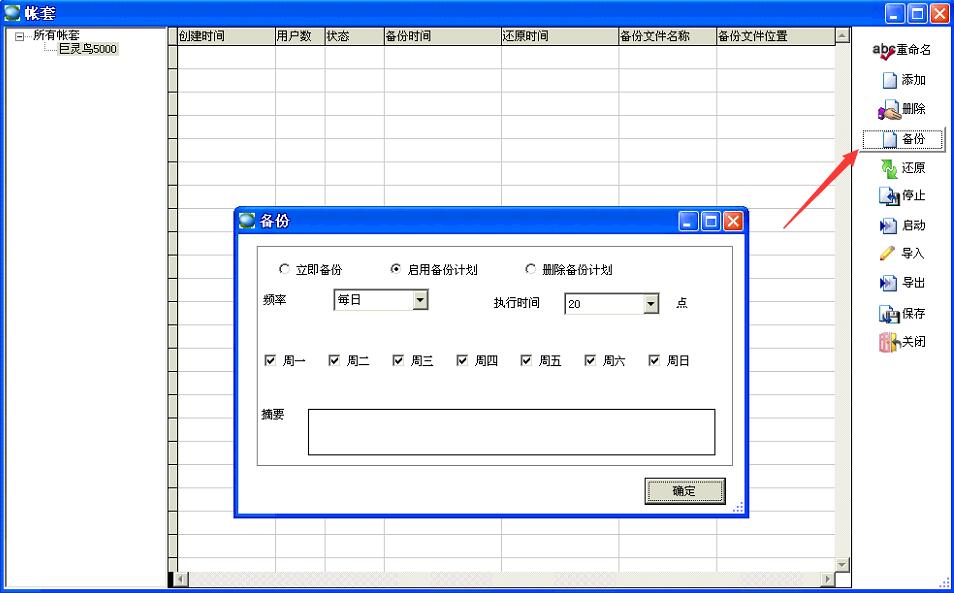Select the 删除备份计划 radio option
The image size is (954, 593).
click(530, 270)
